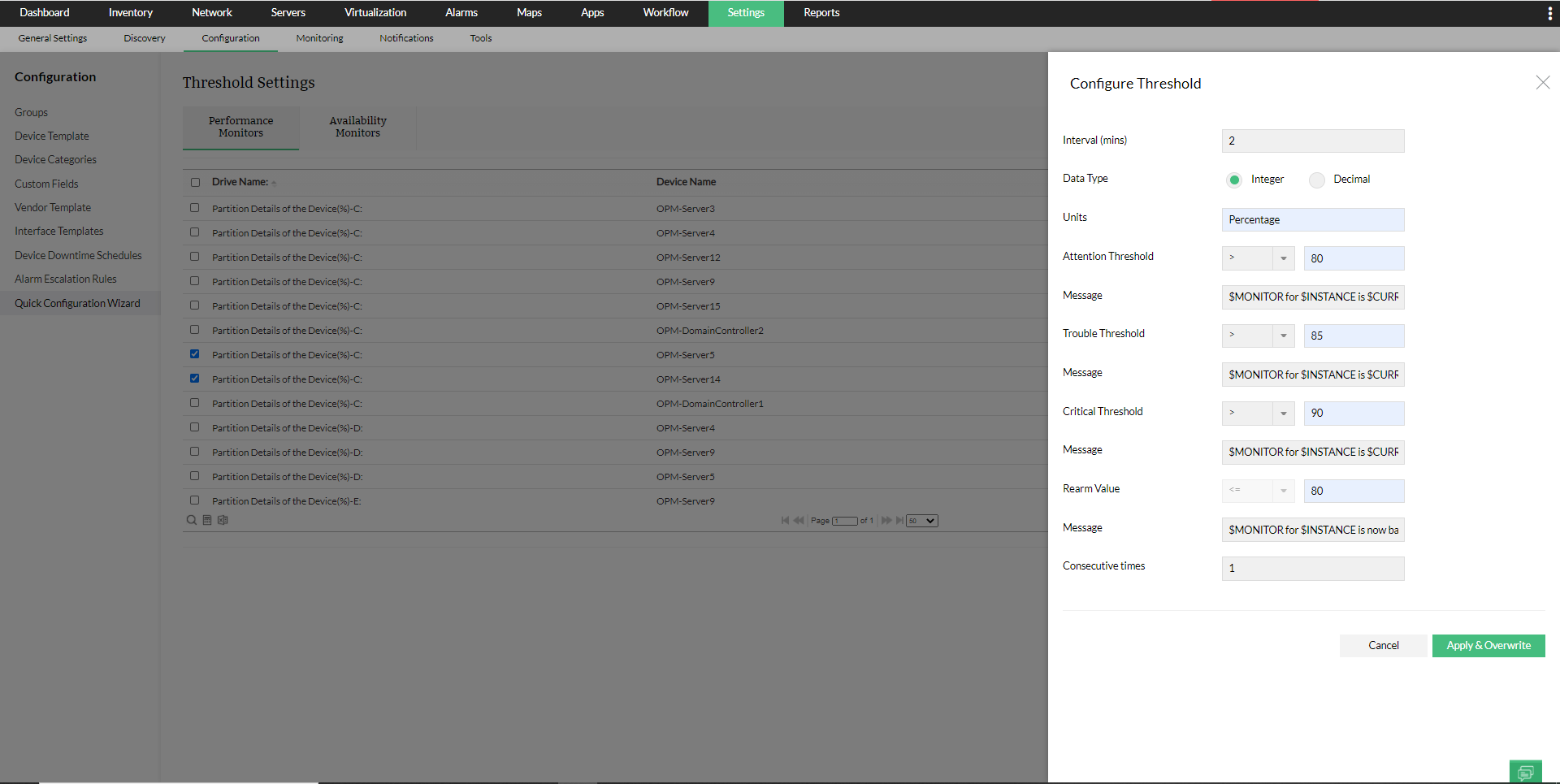Select Quick Configuration Wizard in the sidebar

pyautogui.click(x=77, y=302)
